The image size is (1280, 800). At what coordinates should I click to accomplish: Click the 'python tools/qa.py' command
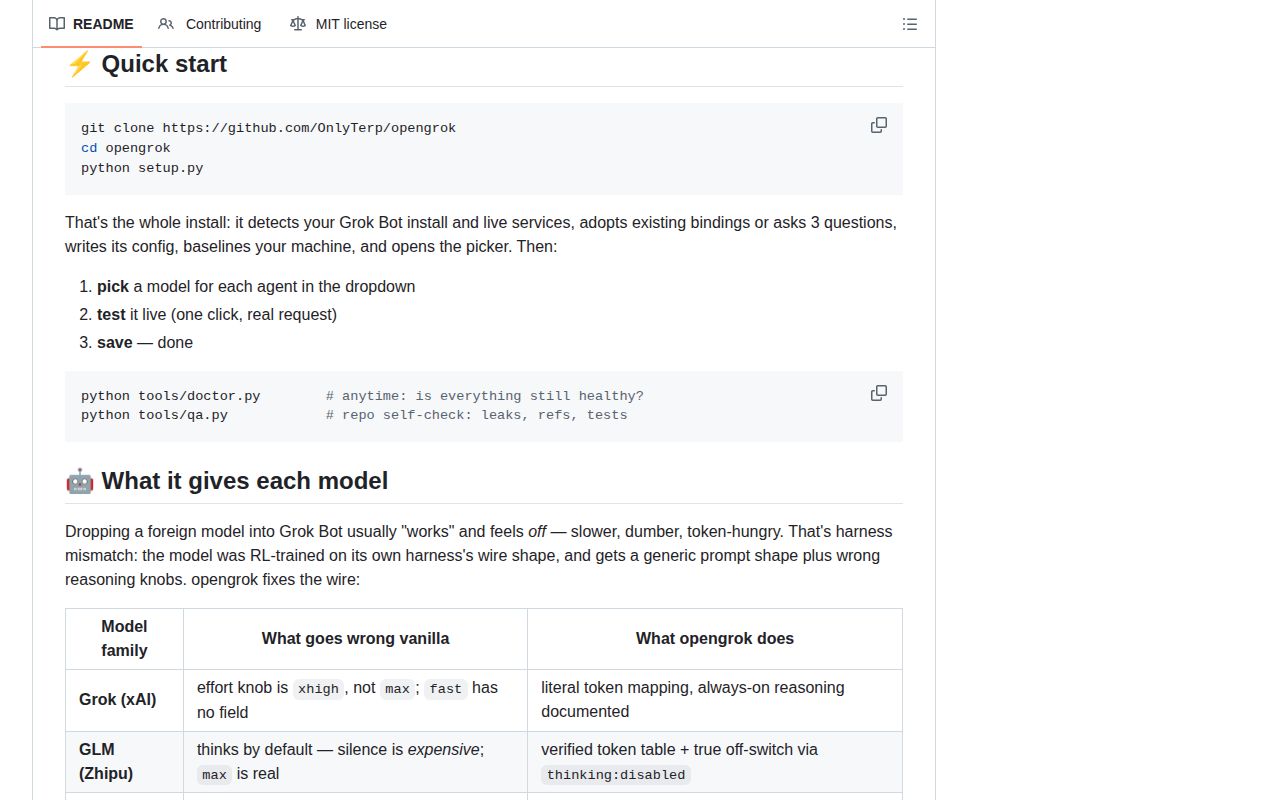[x=154, y=415]
